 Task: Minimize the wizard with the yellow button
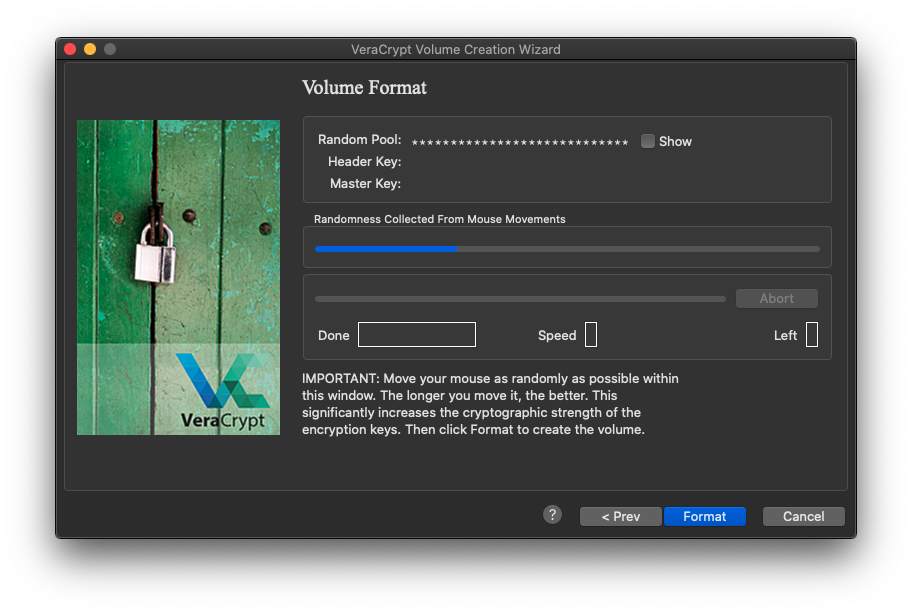pos(90,49)
